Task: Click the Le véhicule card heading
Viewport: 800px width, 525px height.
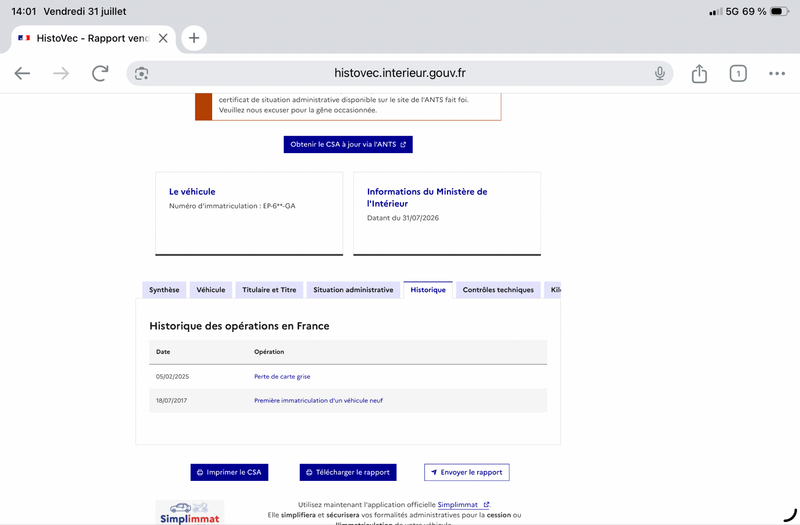Action: tap(192, 192)
